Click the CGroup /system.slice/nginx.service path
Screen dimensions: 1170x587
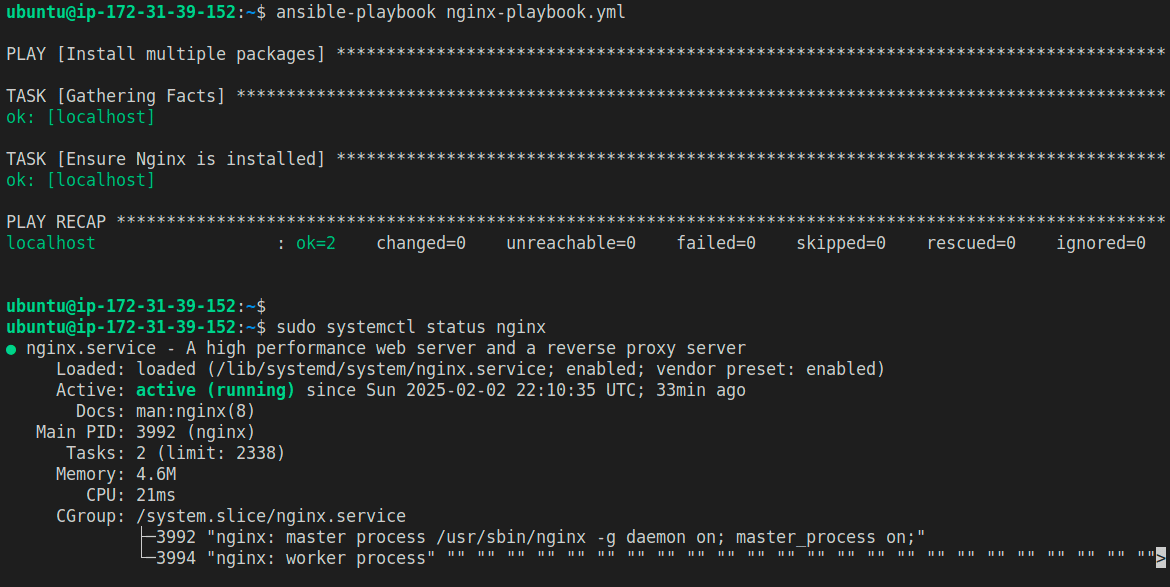coord(271,516)
